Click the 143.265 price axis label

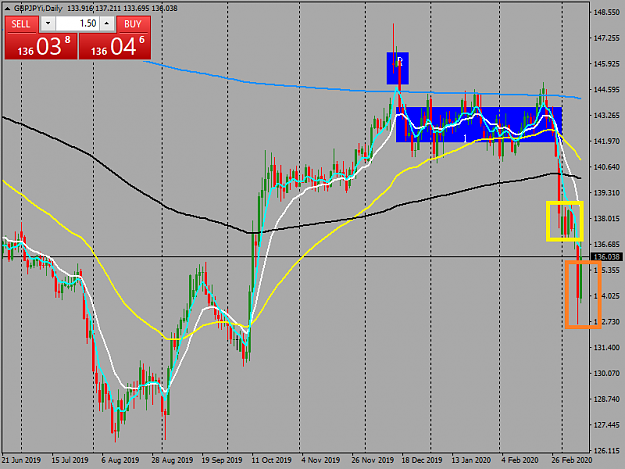point(607,116)
